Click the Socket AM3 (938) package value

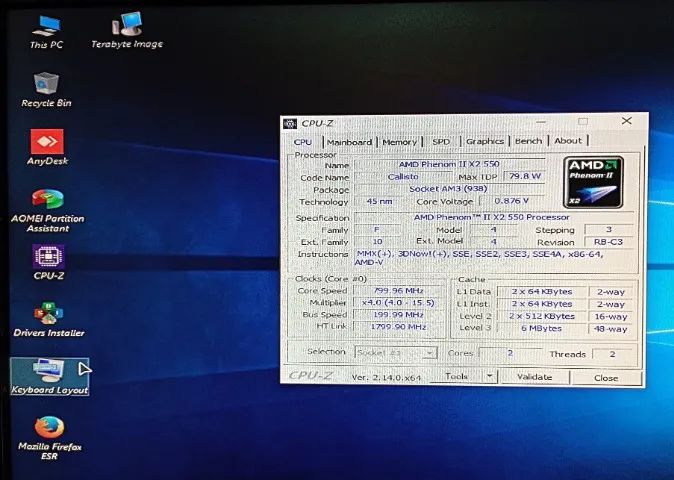point(448,189)
